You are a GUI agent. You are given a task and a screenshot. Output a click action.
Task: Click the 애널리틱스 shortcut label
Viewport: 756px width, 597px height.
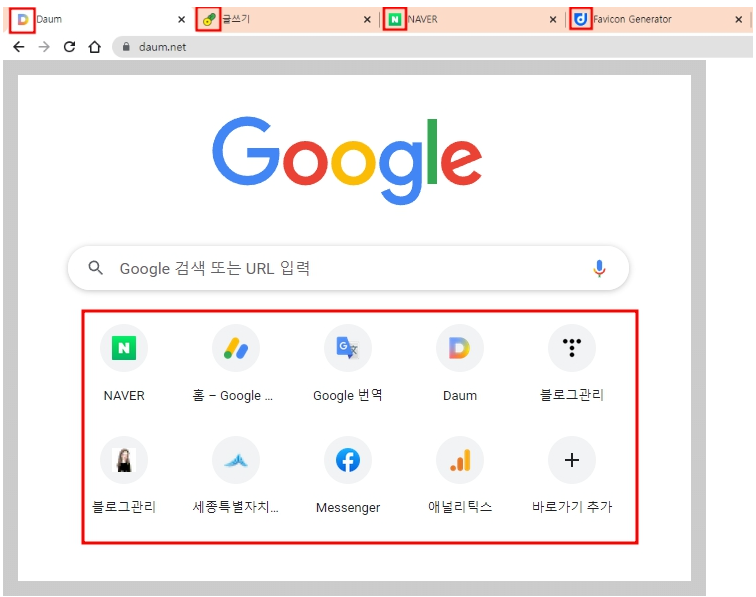tap(459, 507)
